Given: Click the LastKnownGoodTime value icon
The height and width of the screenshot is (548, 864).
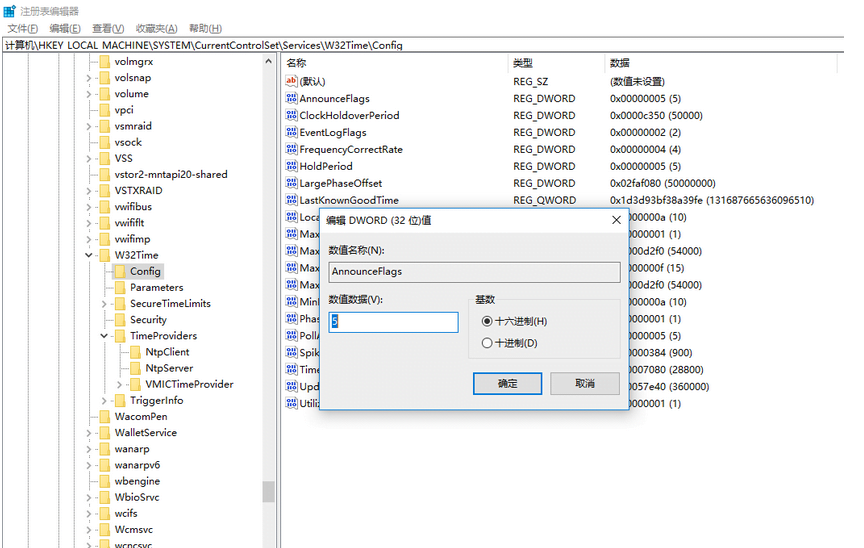Looking at the screenshot, I should [x=291, y=200].
